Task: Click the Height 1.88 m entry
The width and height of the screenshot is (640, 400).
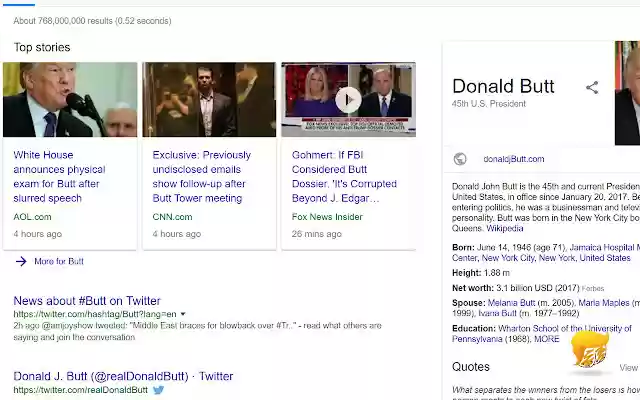Action: click(x=481, y=273)
